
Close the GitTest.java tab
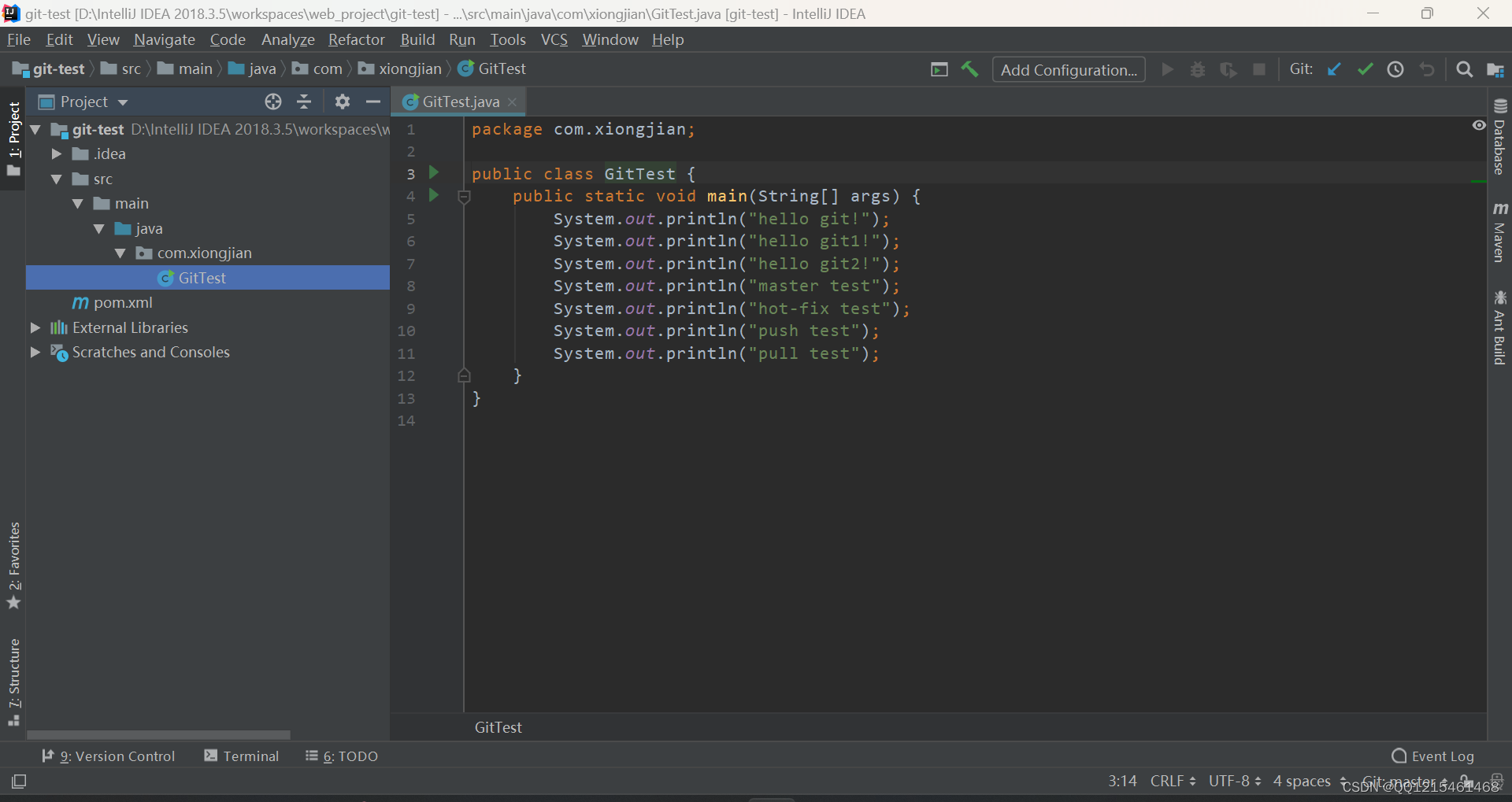pyautogui.click(x=512, y=102)
